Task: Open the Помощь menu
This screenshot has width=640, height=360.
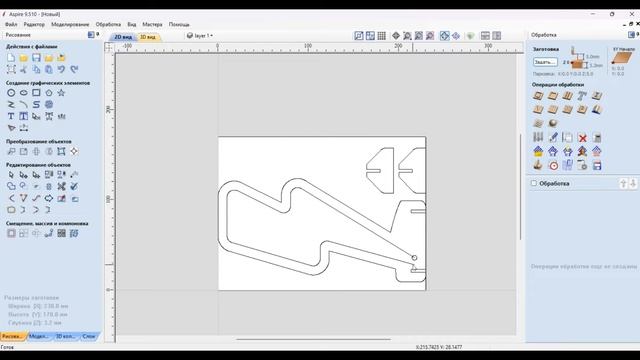Action: (179, 24)
